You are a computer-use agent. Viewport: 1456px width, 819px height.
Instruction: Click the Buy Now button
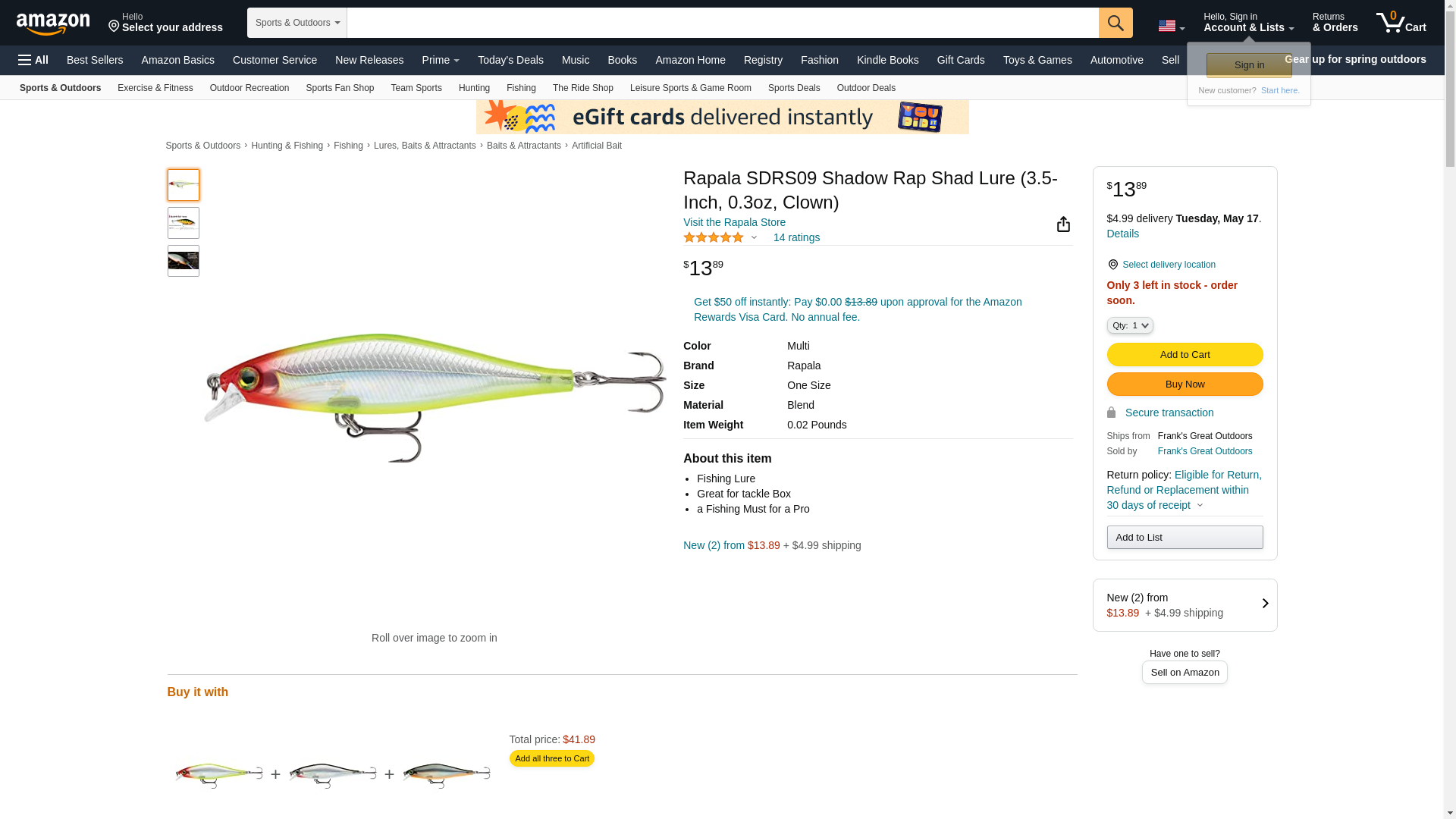(1185, 384)
